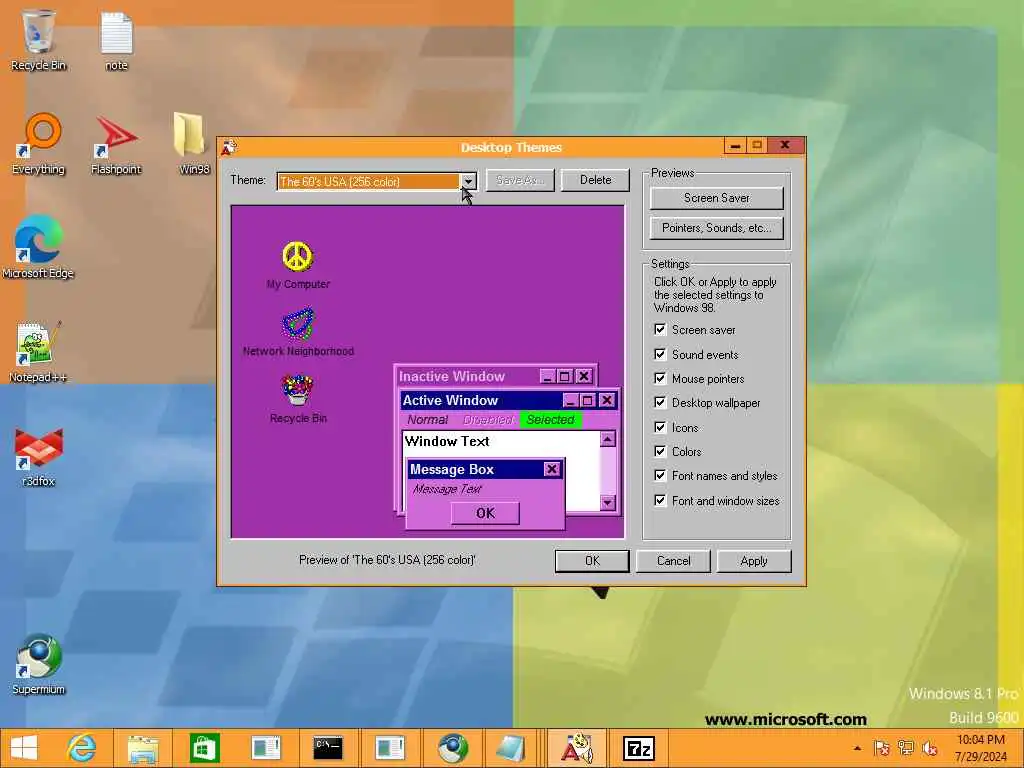
Task: Open File Explorer from taskbar
Action: tap(143, 748)
